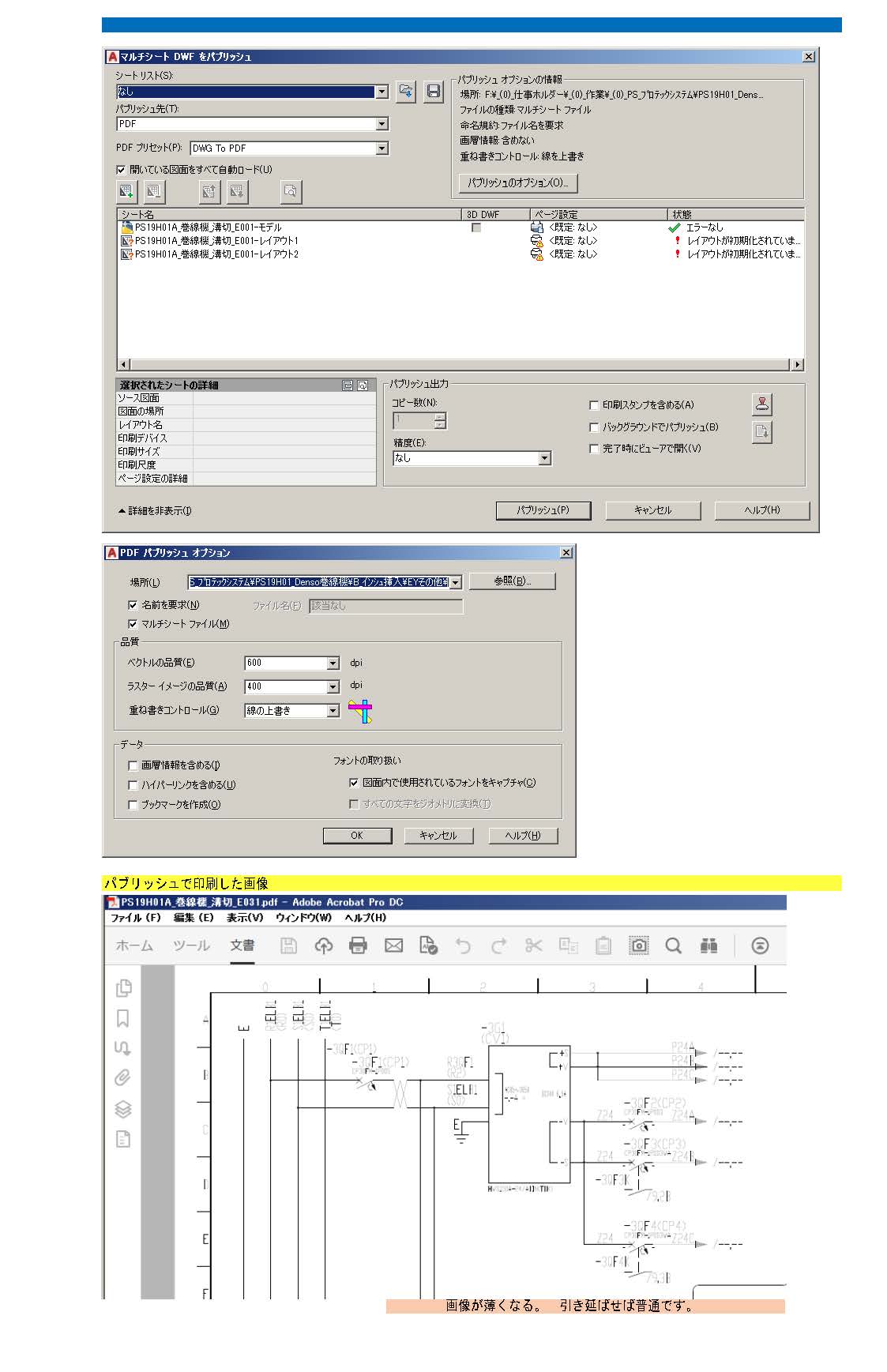Image resolution: width=887 pixels, height=1372 pixels.
Task: Enable バックグラウンドでパブリッシュ checkbox
Action: click(594, 427)
